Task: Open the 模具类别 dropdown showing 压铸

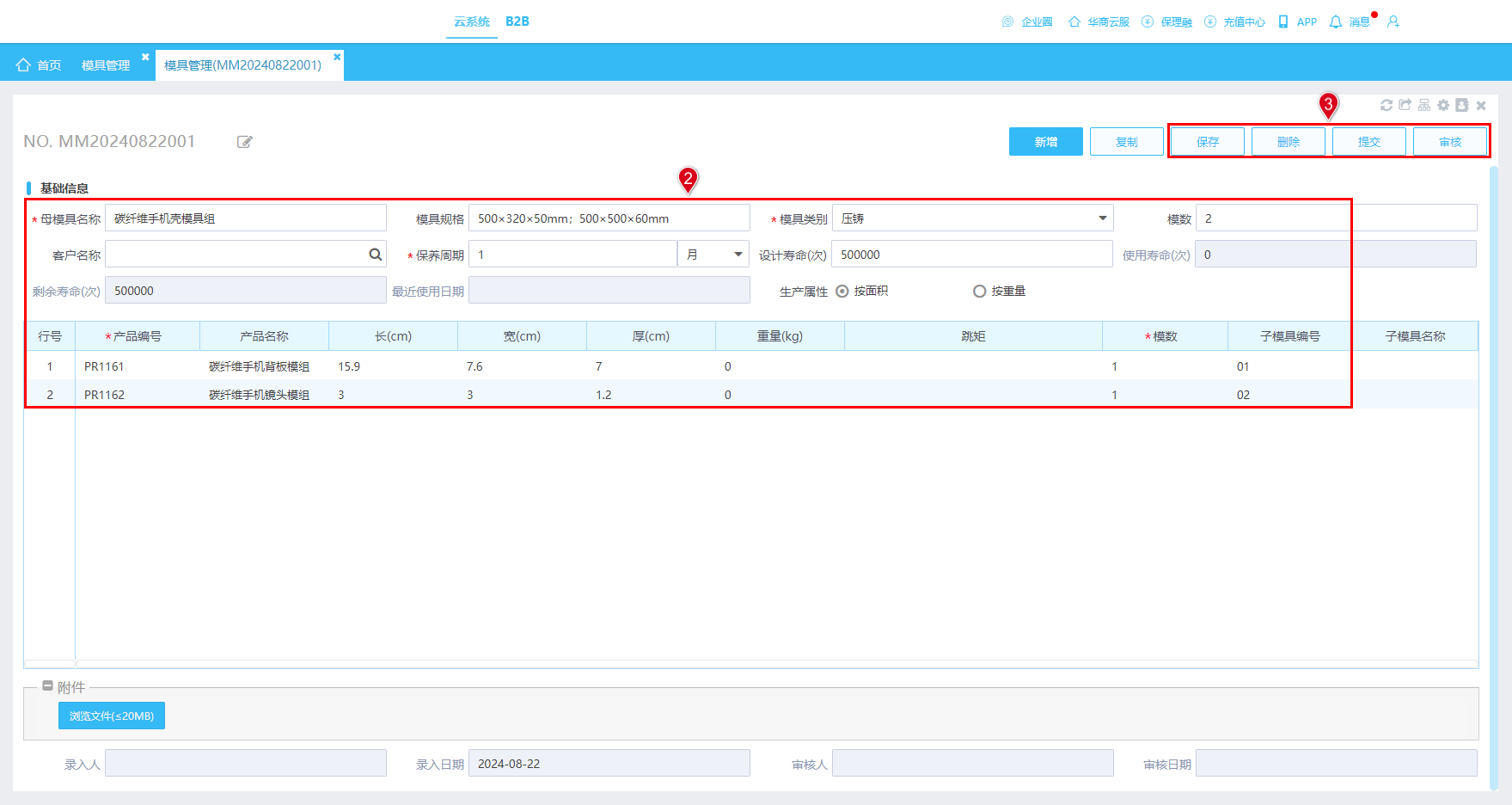Action: point(972,218)
